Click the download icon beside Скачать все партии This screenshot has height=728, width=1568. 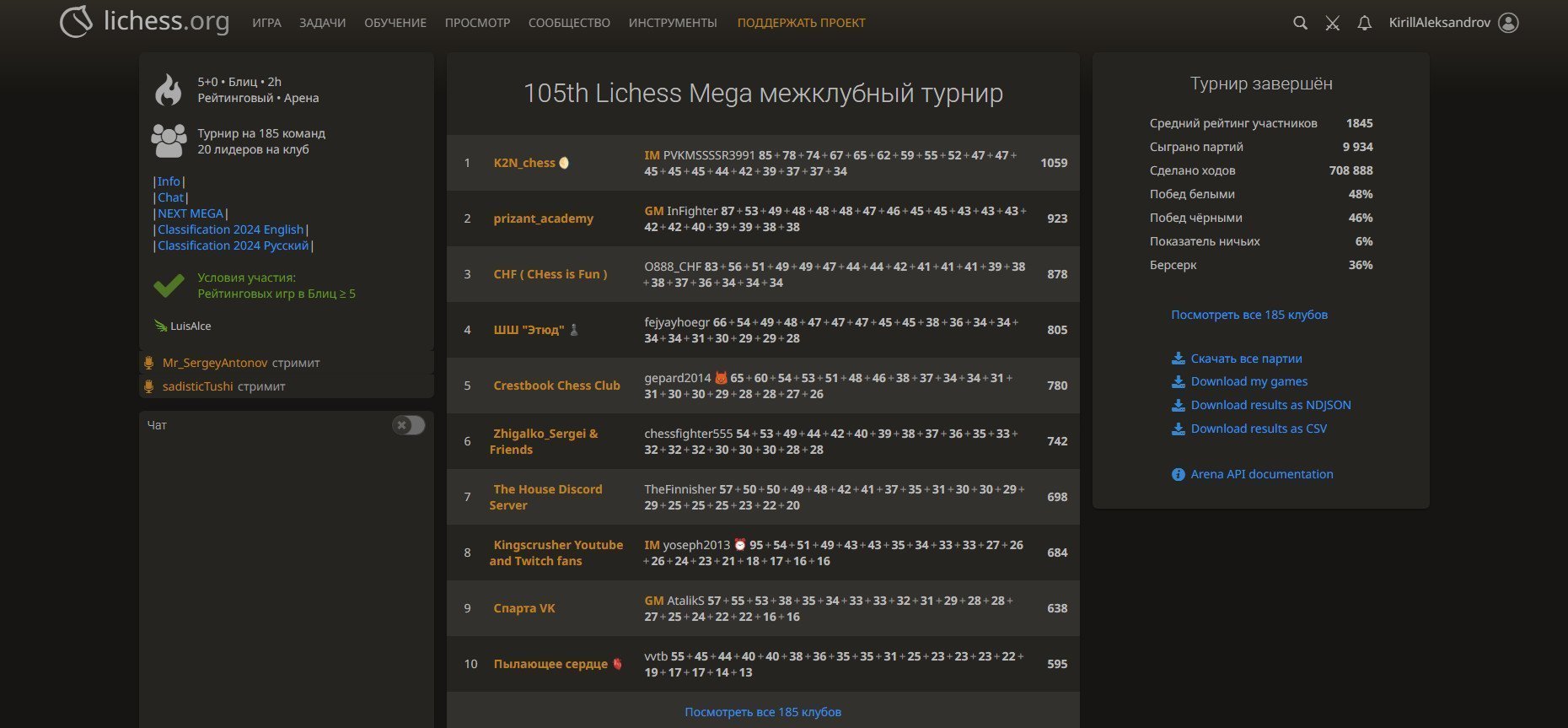[x=1179, y=359]
